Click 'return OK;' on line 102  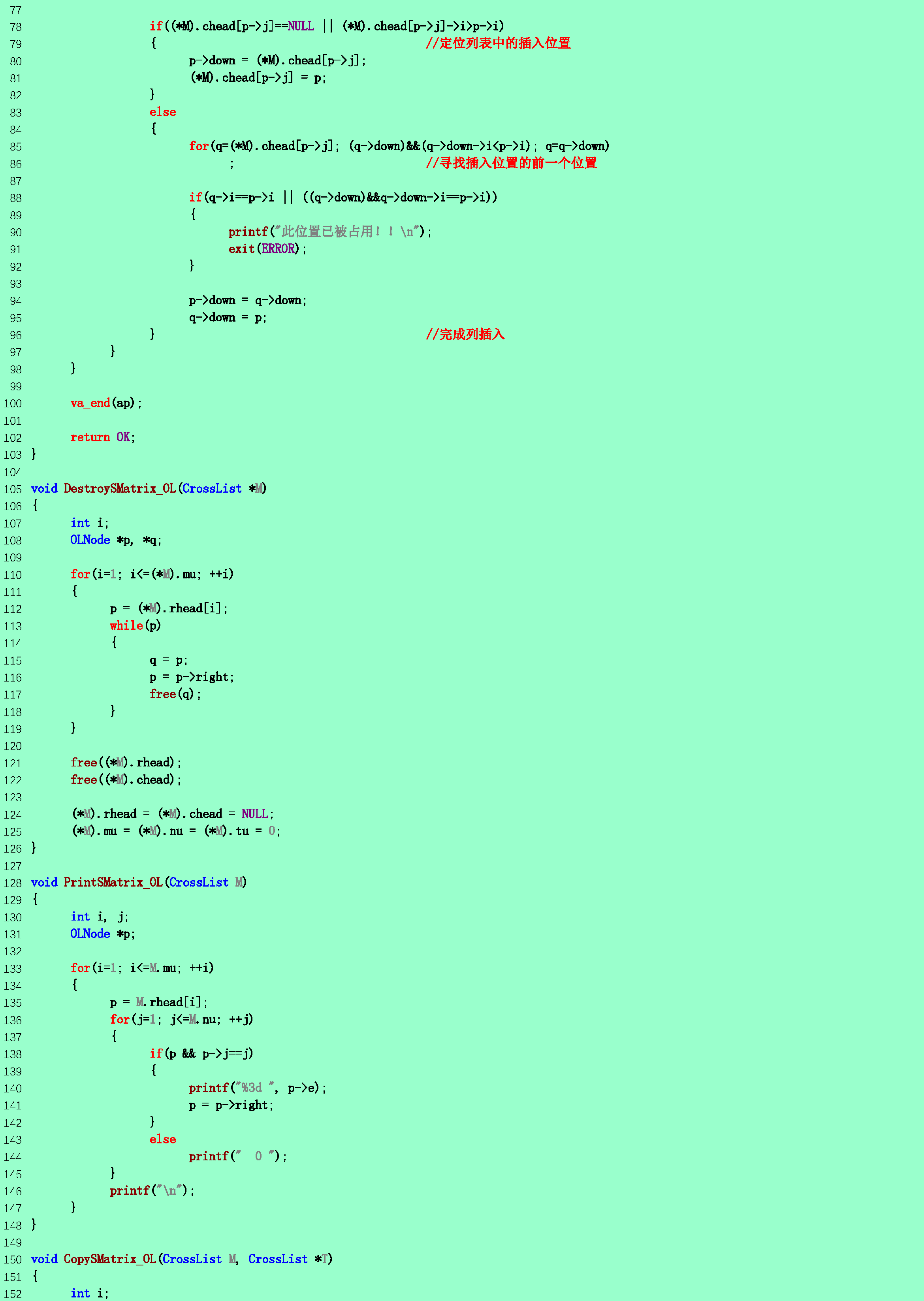103,437
